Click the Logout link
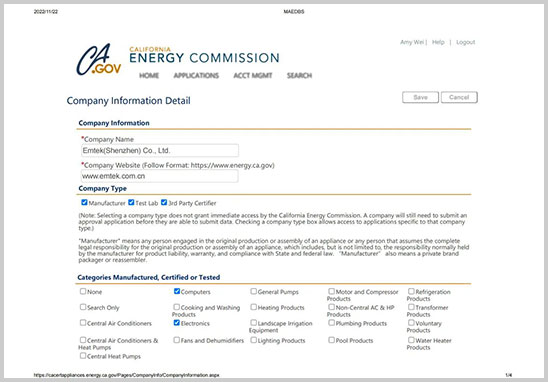Screen dimensions: 548x382 click(466, 42)
